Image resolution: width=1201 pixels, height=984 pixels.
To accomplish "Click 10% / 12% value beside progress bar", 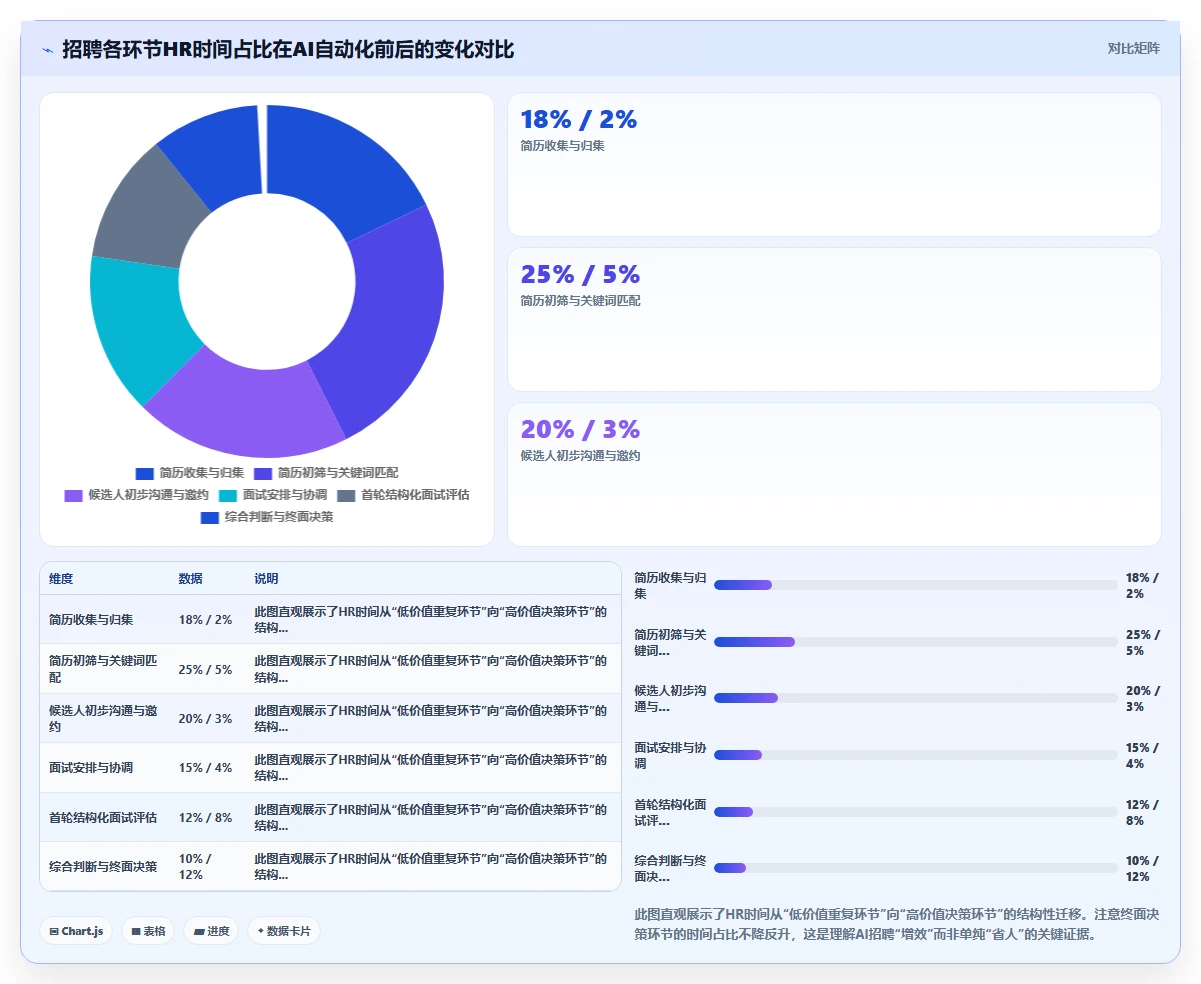I will [x=1142, y=868].
